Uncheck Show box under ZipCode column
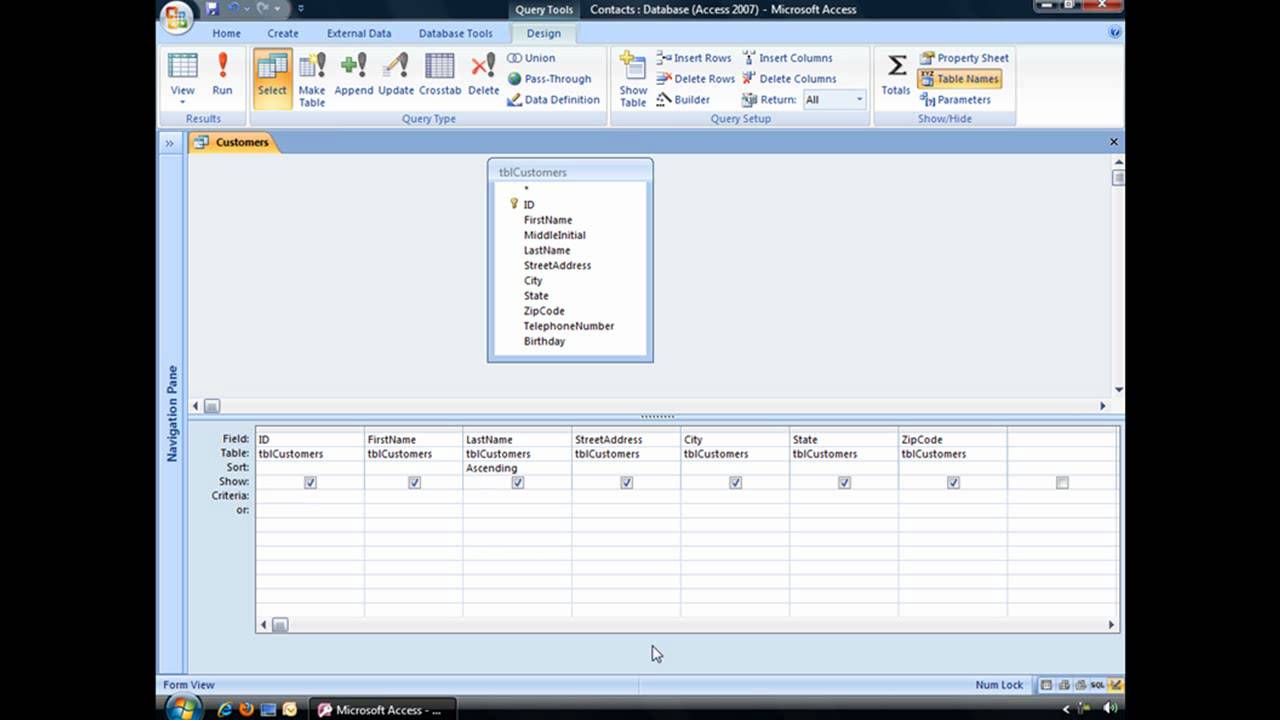The image size is (1280, 720). click(953, 482)
